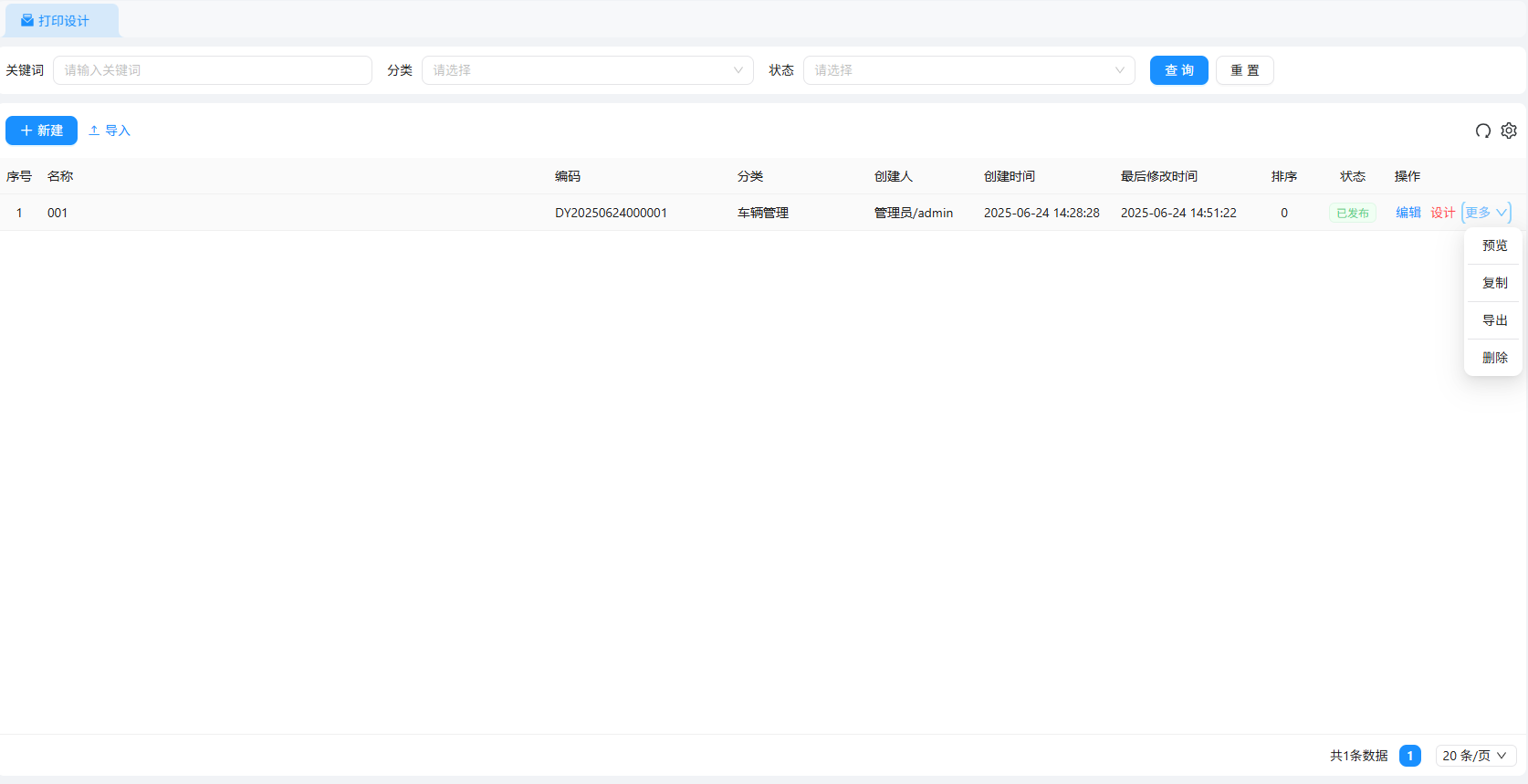This screenshot has width=1528, height=784.
Task: Click 编辑 link for row 001
Action: 1408,213
